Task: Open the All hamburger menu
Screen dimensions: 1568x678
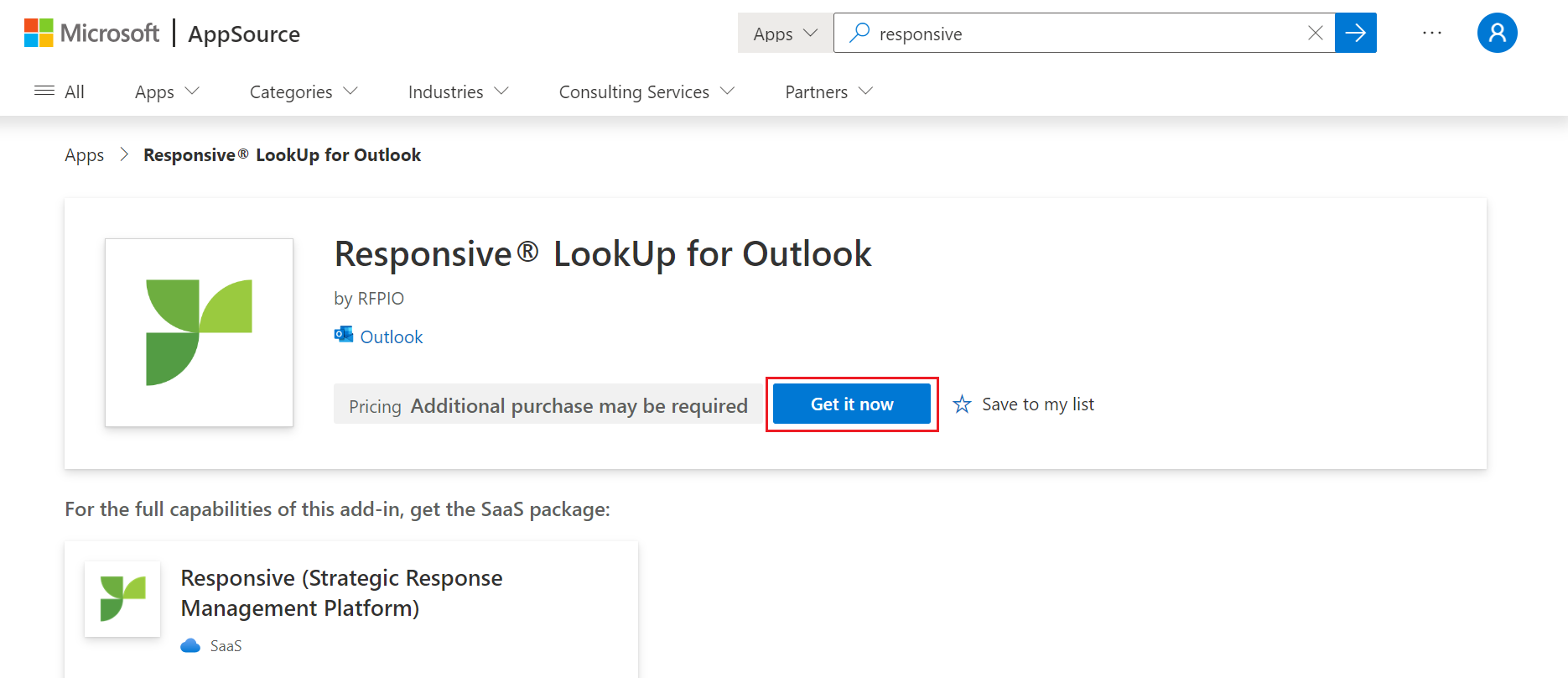Action: (59, 91)
